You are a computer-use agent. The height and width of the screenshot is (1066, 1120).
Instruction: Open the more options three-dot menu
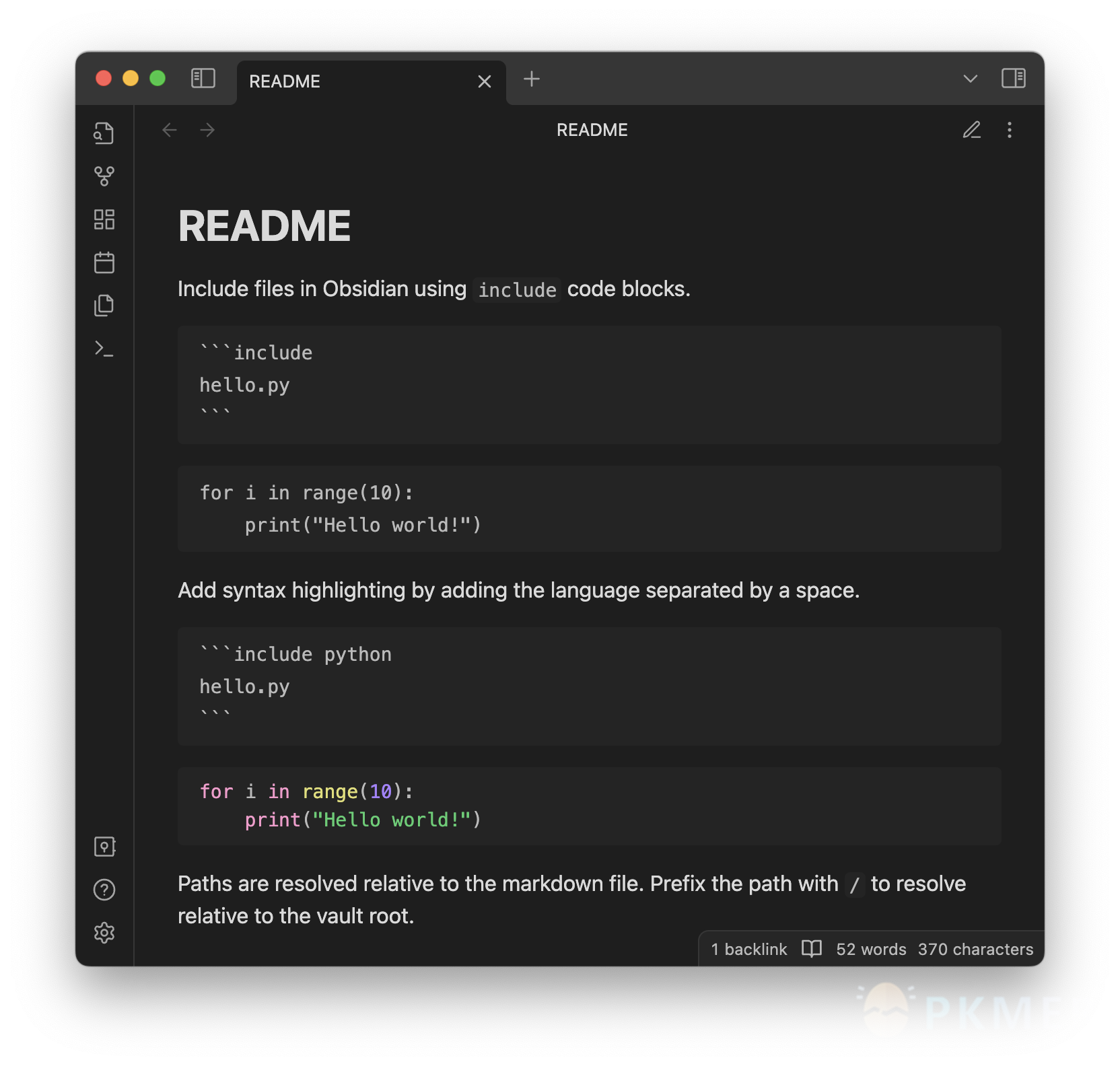[1009, 130]
